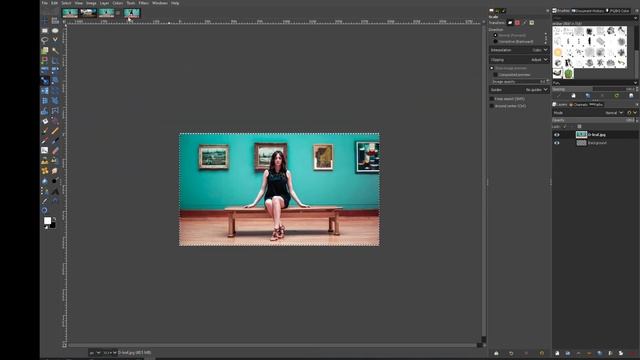Select the Text tool 'A' icon
This screenshot has height=360, width=640.
[x=55, y=191]
